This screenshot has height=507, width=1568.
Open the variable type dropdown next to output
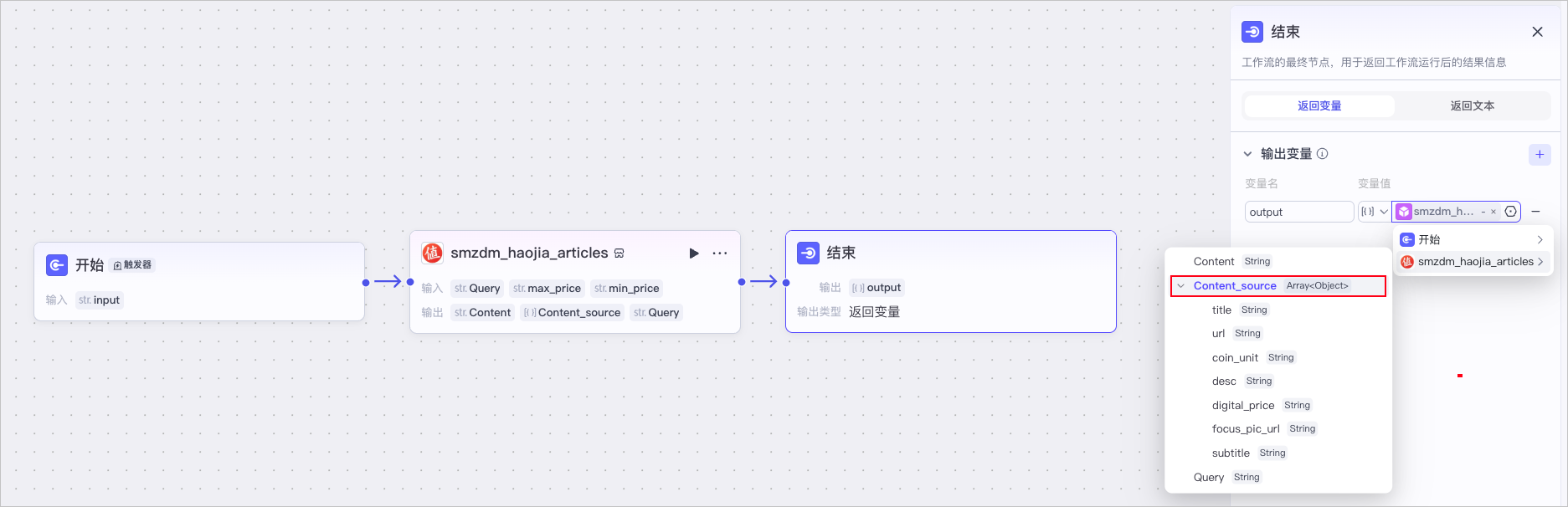1373,212
